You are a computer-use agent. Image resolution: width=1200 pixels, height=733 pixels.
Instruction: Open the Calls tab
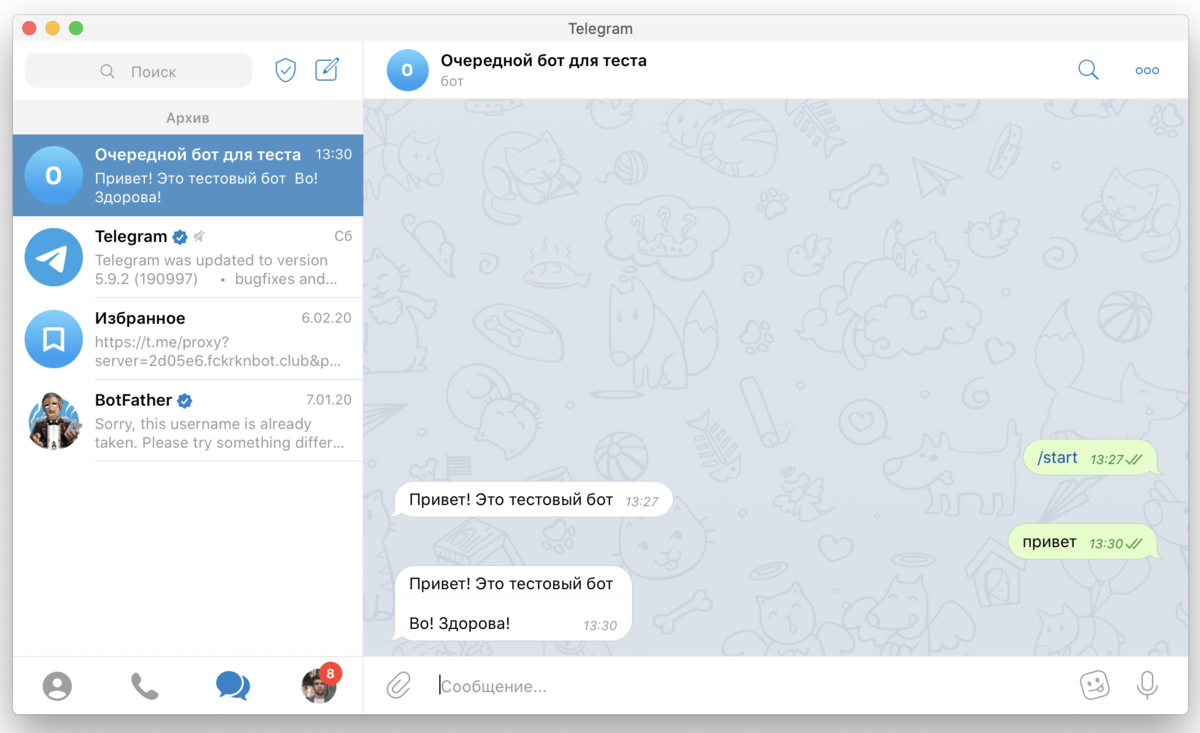(x=145, y=686)
